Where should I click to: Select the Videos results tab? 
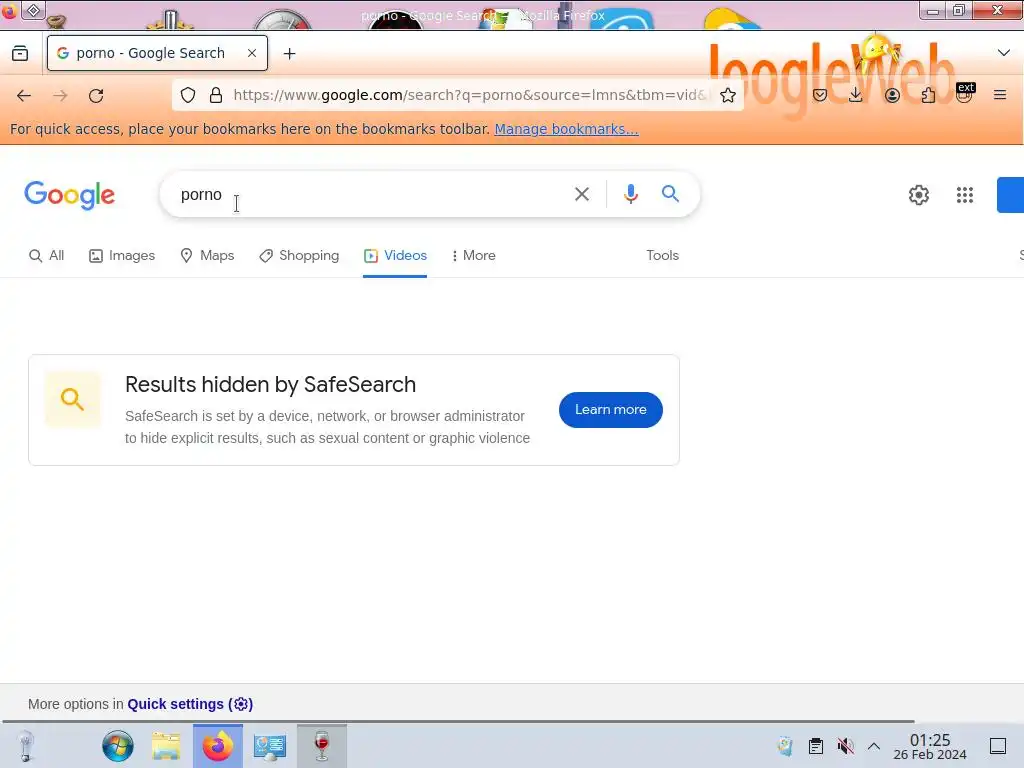(395, 255)
